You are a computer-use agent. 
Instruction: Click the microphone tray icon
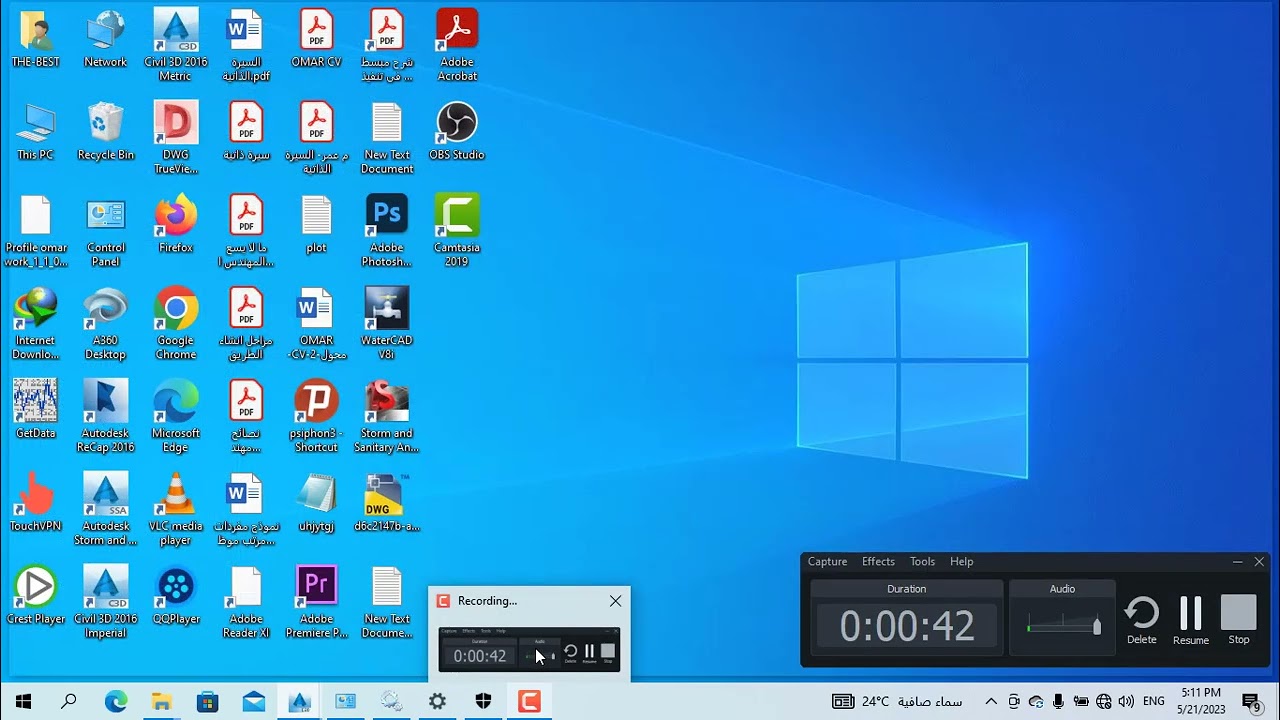point(1058,702)
